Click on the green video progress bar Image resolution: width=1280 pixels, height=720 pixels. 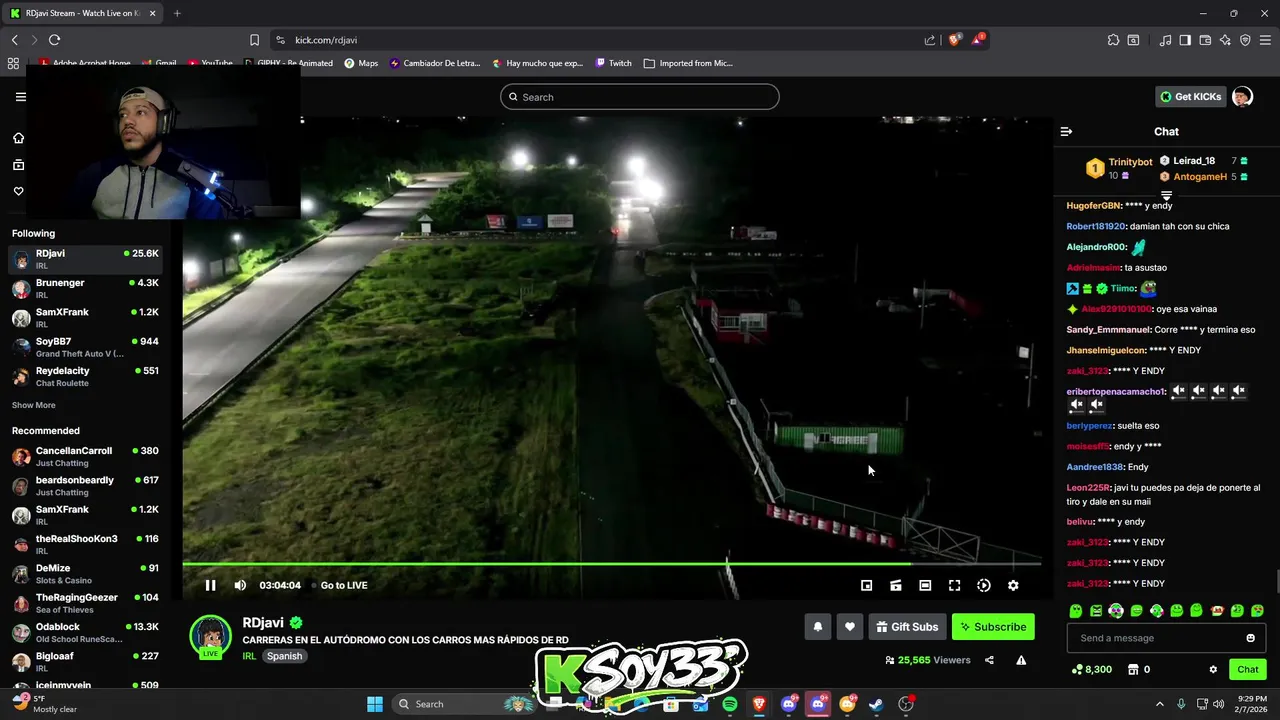[x=611, y=564]
